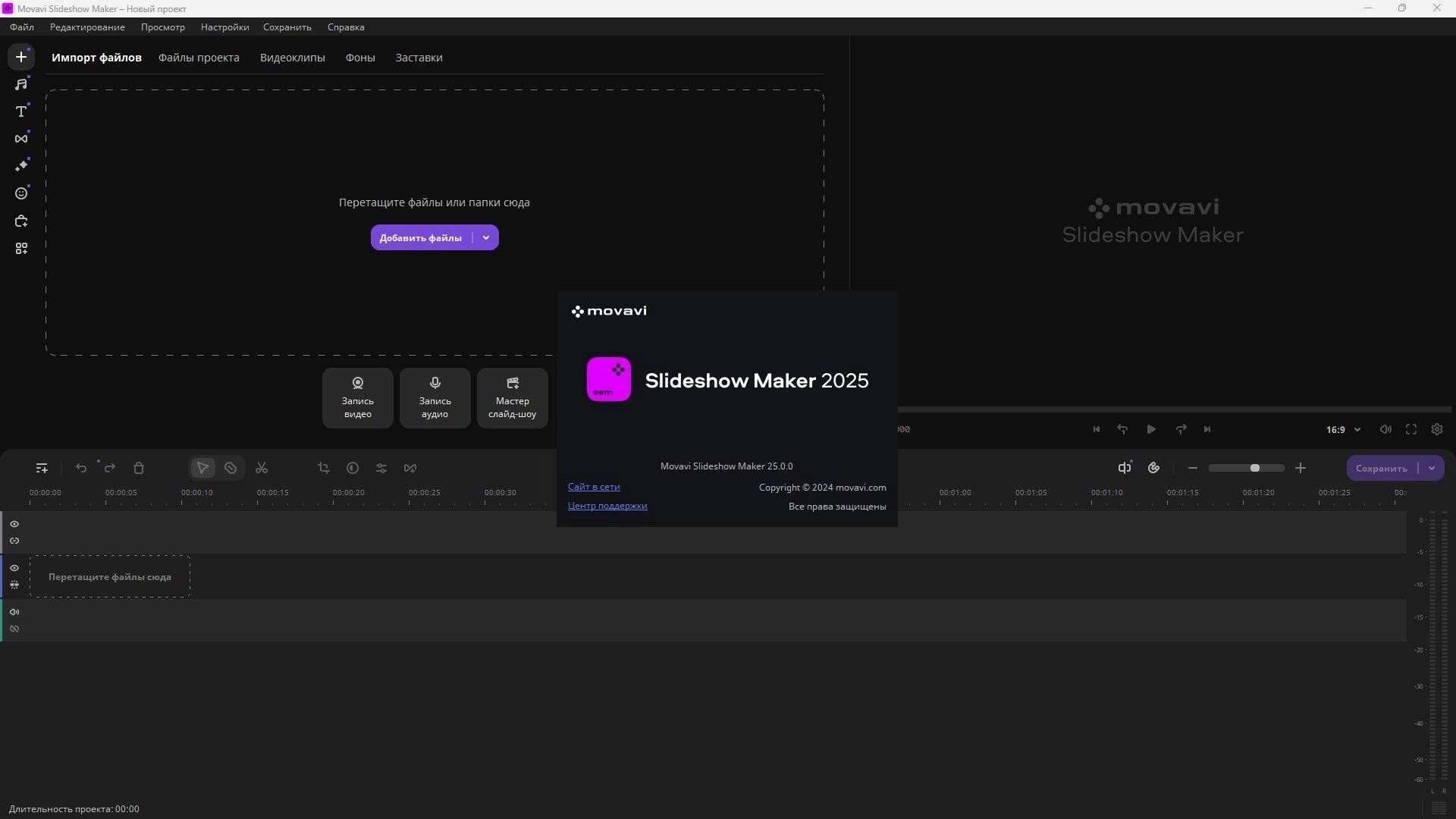Viewport: 1456px width, 819px height.
Task: Click the Transition wizard icon on timeline toolbar
Action: coord(410,469)
